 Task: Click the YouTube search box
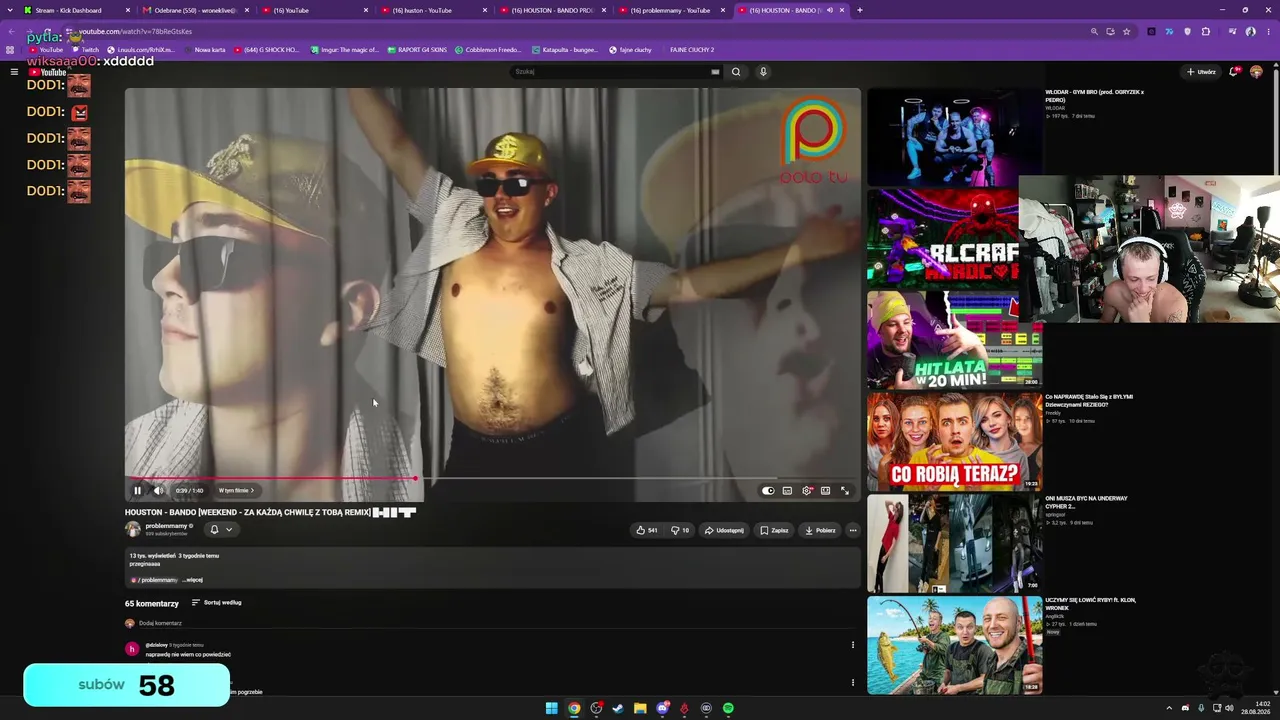[x=610, y=72]
